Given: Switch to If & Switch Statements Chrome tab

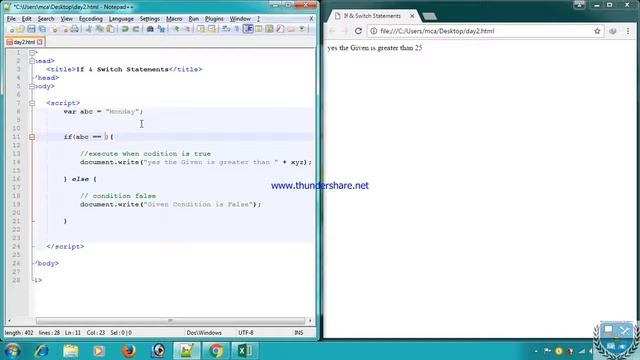Looking at the screenshot, I should [x=372, y=16].
